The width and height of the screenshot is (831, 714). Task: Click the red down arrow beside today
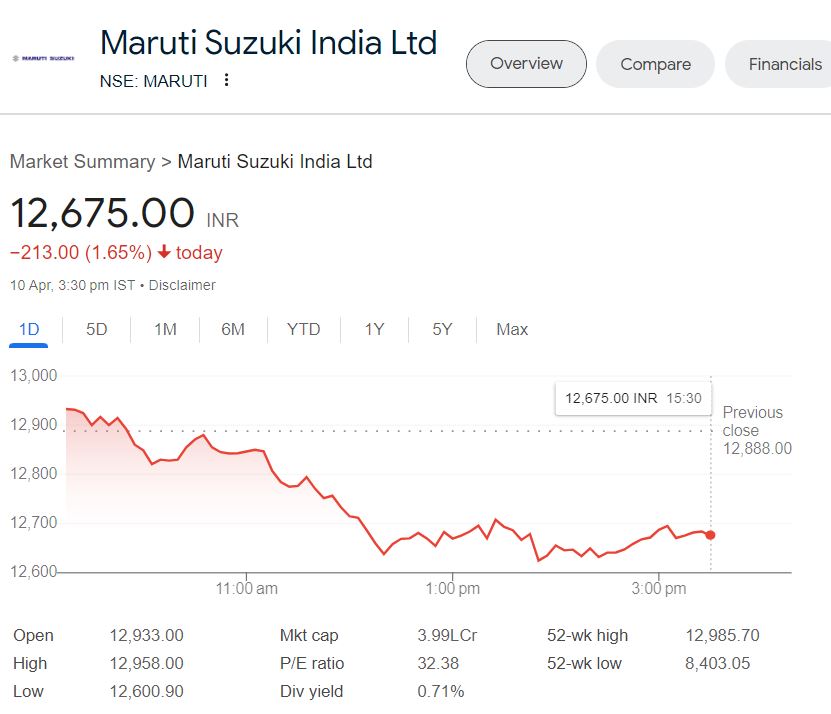point(165,252)
